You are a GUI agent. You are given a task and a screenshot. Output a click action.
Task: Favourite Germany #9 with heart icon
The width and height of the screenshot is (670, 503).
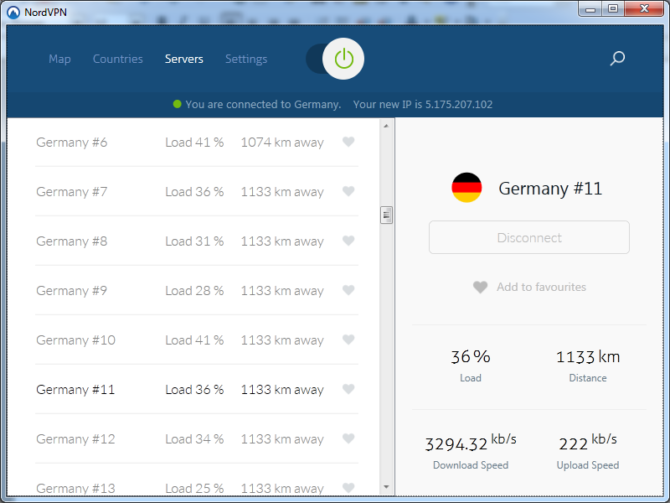[x=349, y=290]
